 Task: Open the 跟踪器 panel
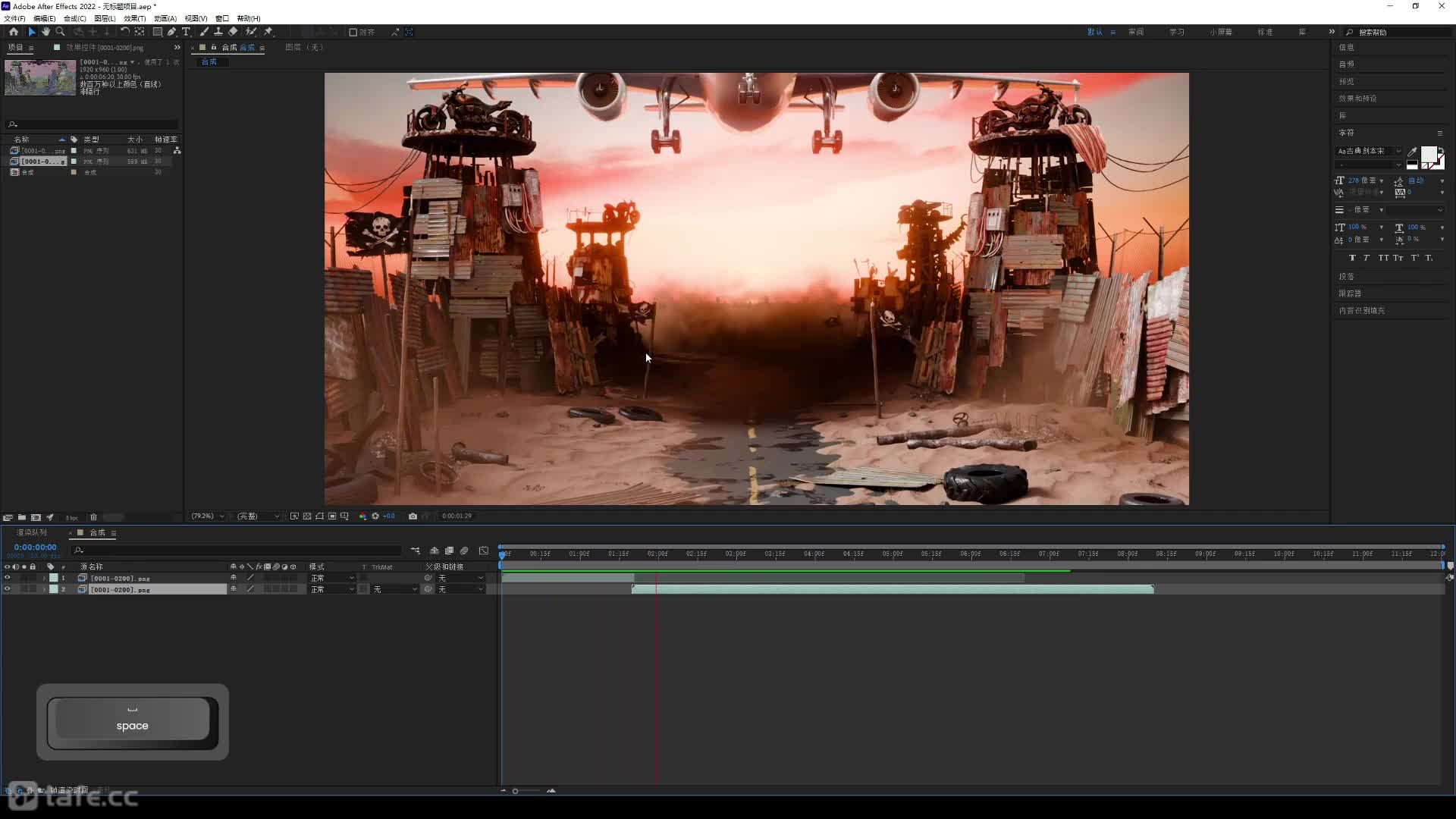(1350, 293)
